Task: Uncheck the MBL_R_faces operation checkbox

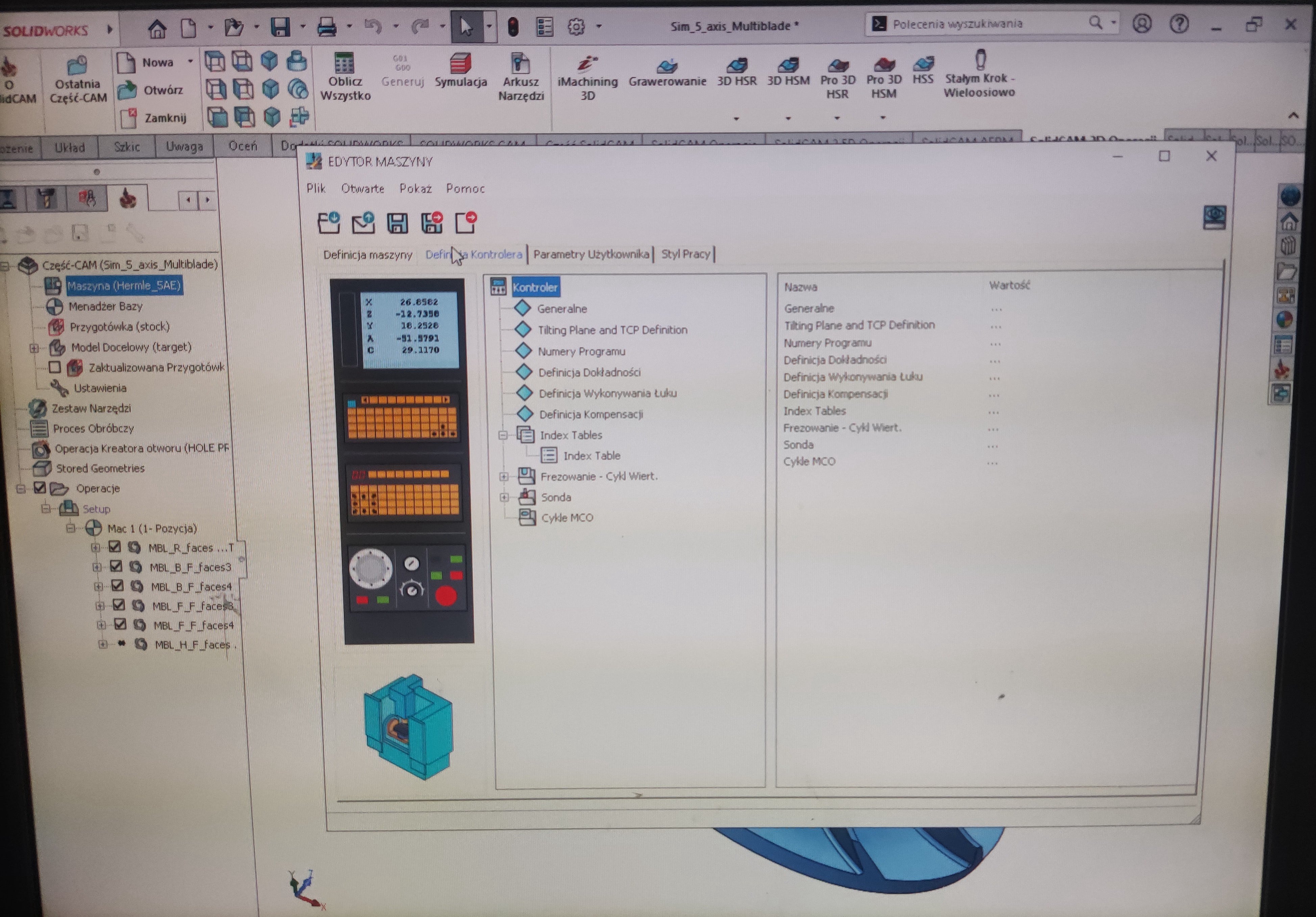Action: 115,547
